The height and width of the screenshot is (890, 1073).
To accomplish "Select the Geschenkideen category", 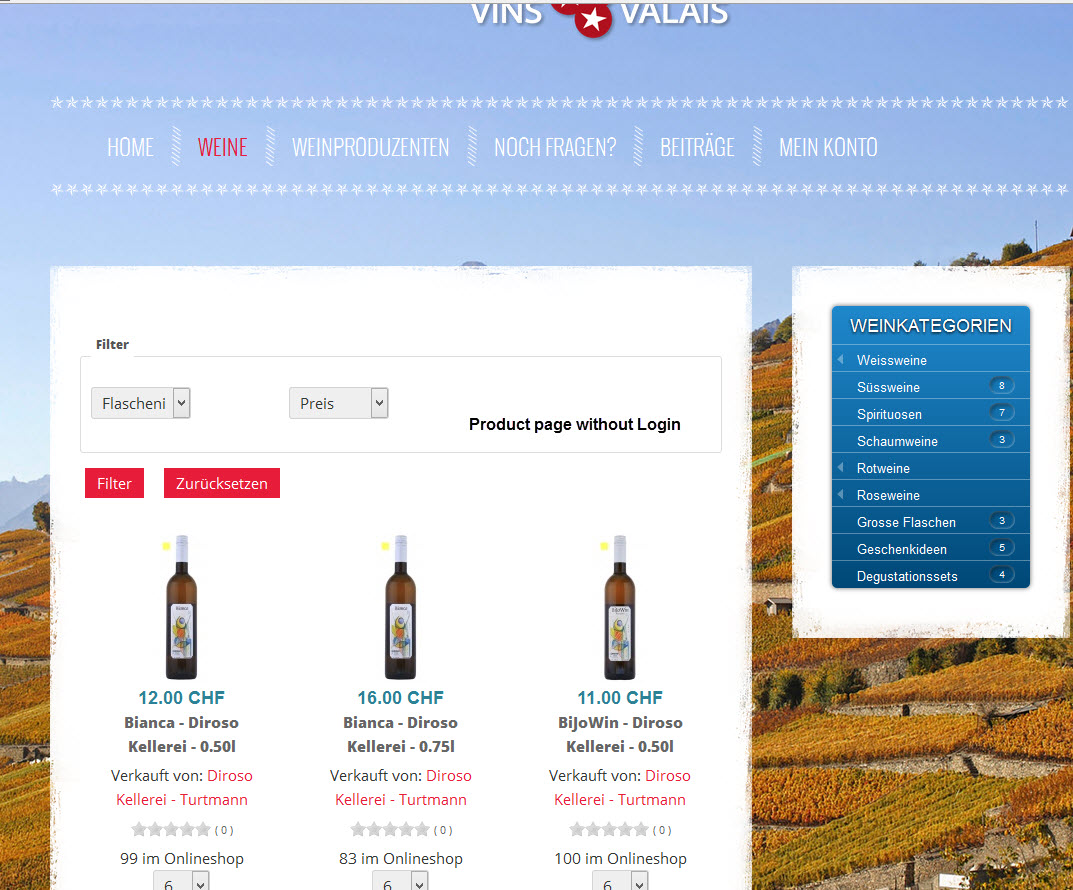I will pos(902,549).
